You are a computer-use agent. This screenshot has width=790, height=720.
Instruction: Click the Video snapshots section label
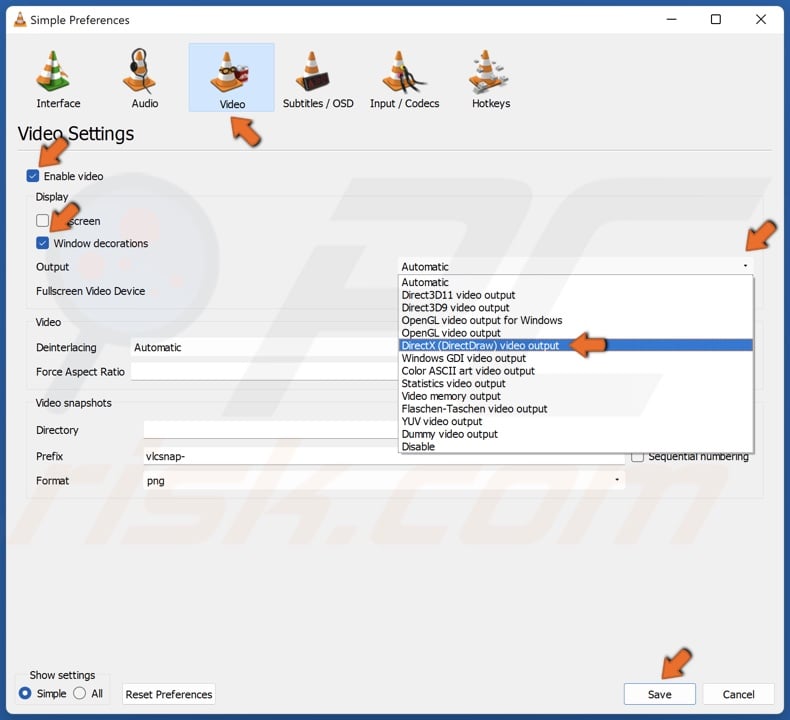73,403
